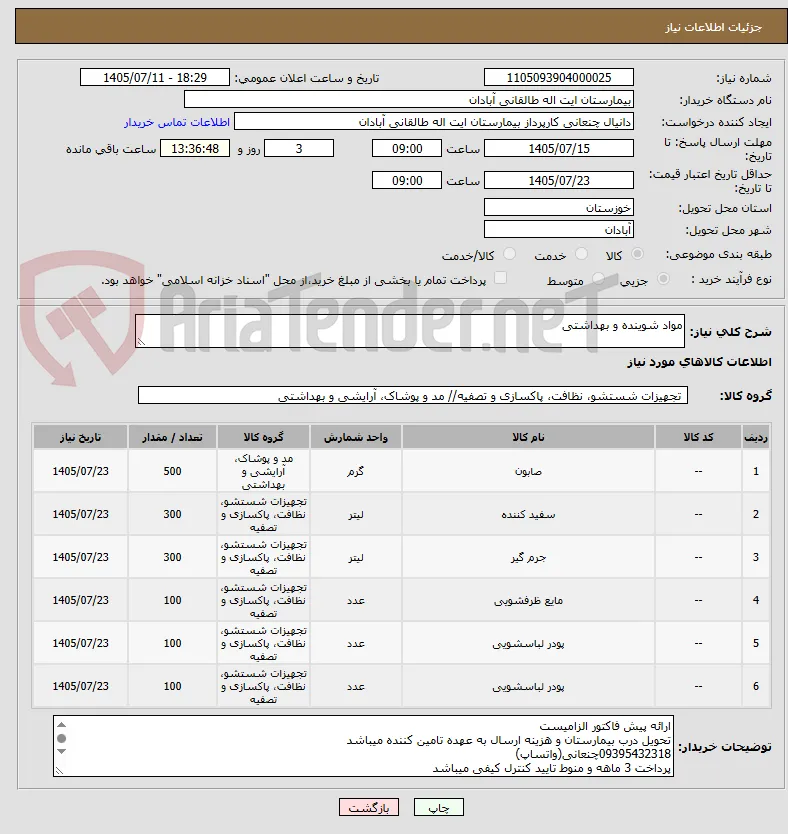This screenshot has height=834, width=788.
Task: Select the کالا/خدمت radio button
Action: [509, 254]
